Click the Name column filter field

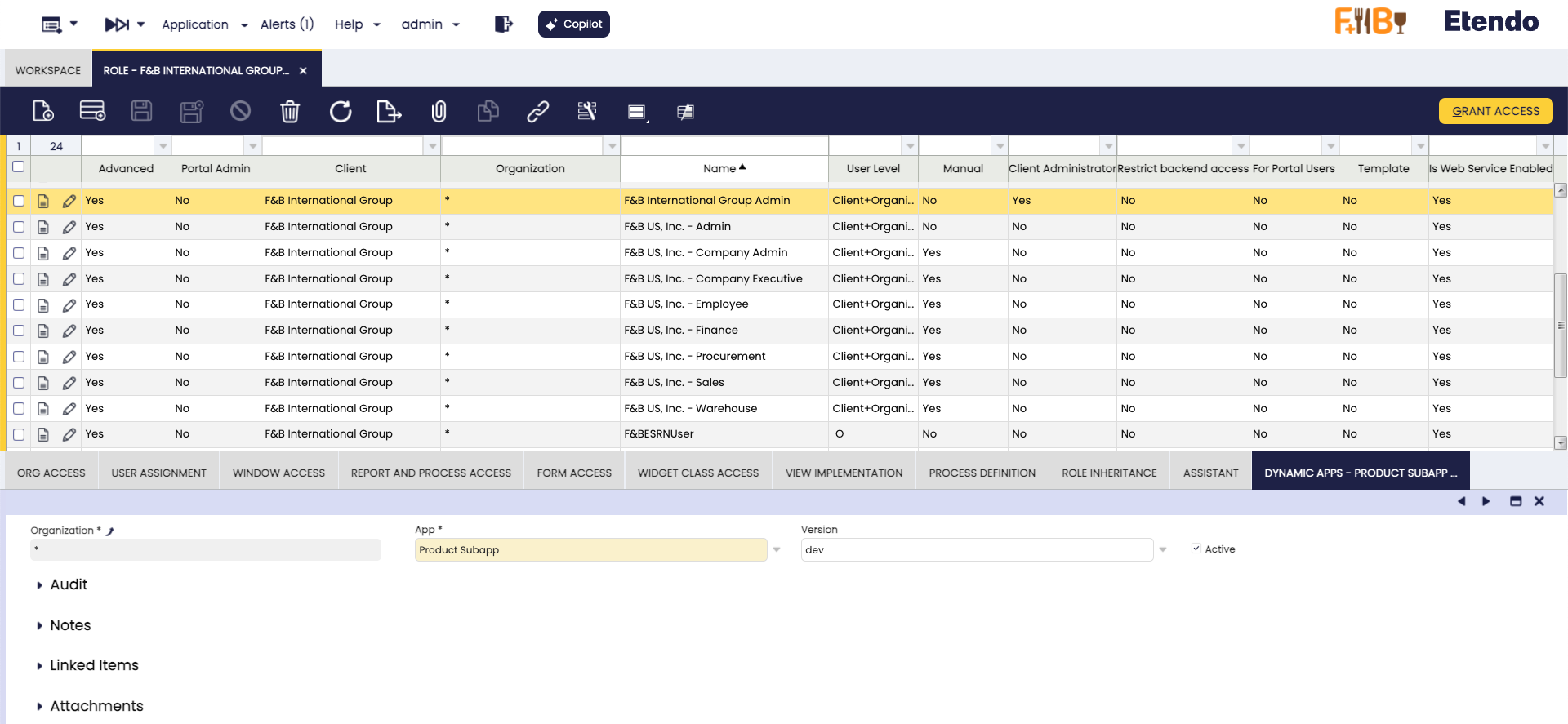pos(724,146)
